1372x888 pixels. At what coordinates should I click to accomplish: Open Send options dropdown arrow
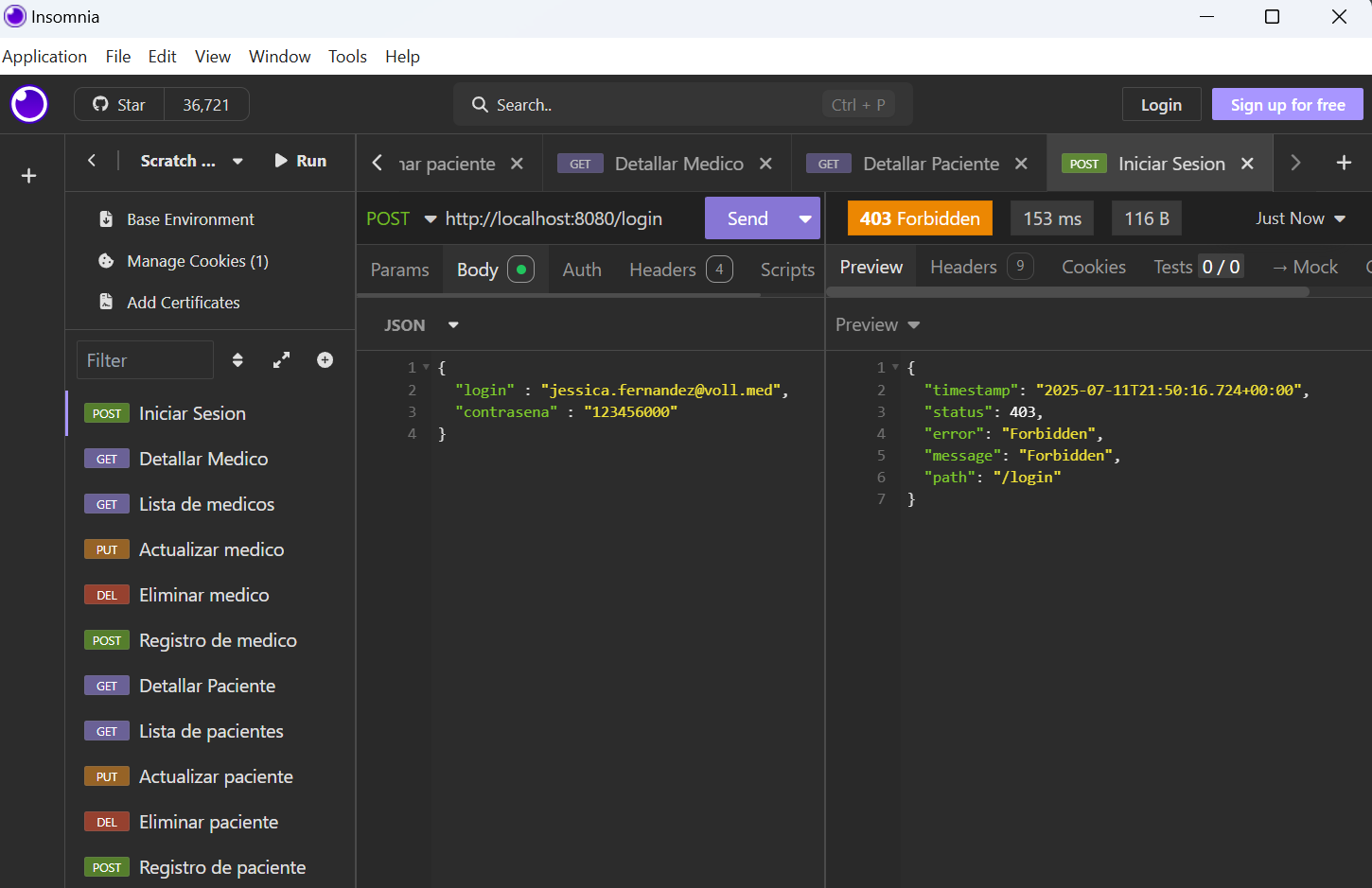[805, 218]
